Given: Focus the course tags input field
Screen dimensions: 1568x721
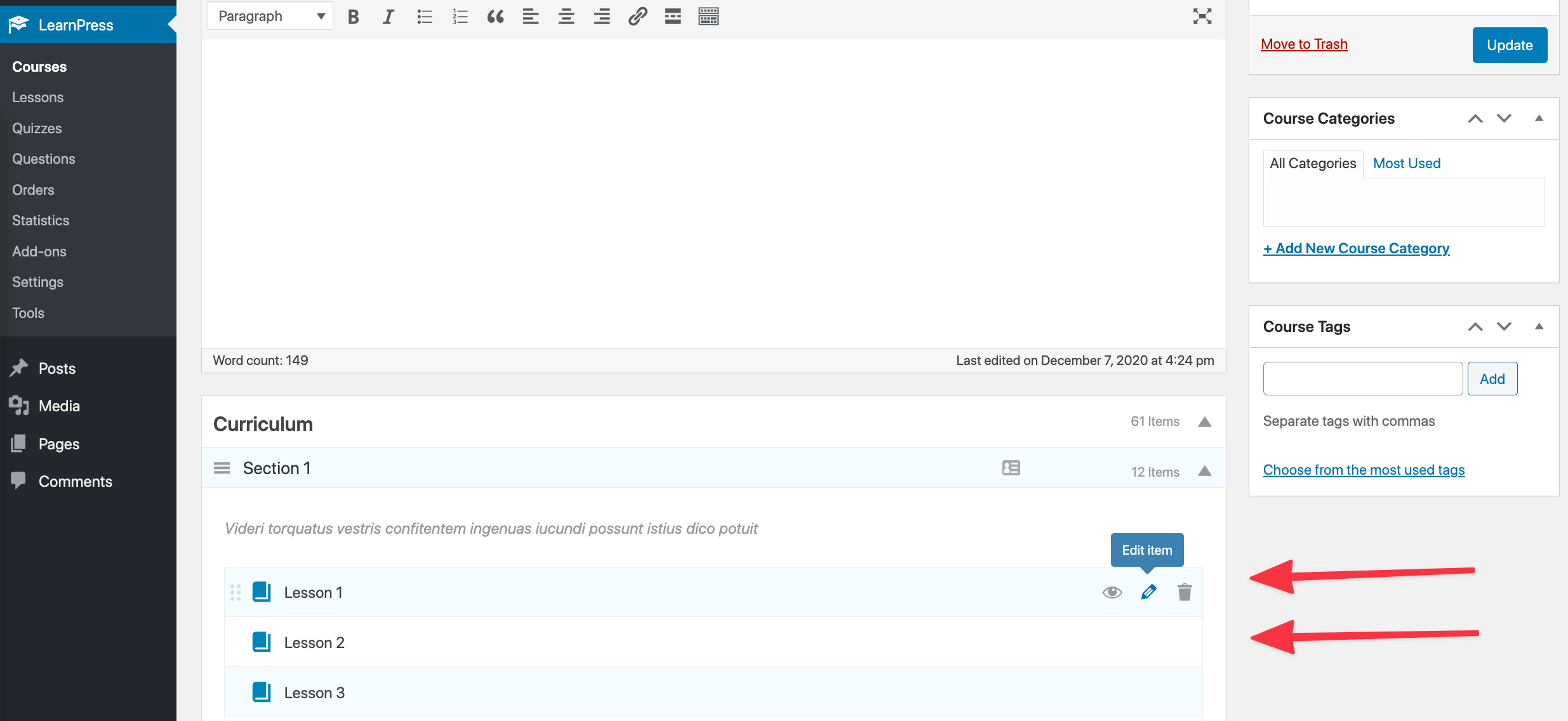Looking at the screenshot, I should [x=1363, y=379].
